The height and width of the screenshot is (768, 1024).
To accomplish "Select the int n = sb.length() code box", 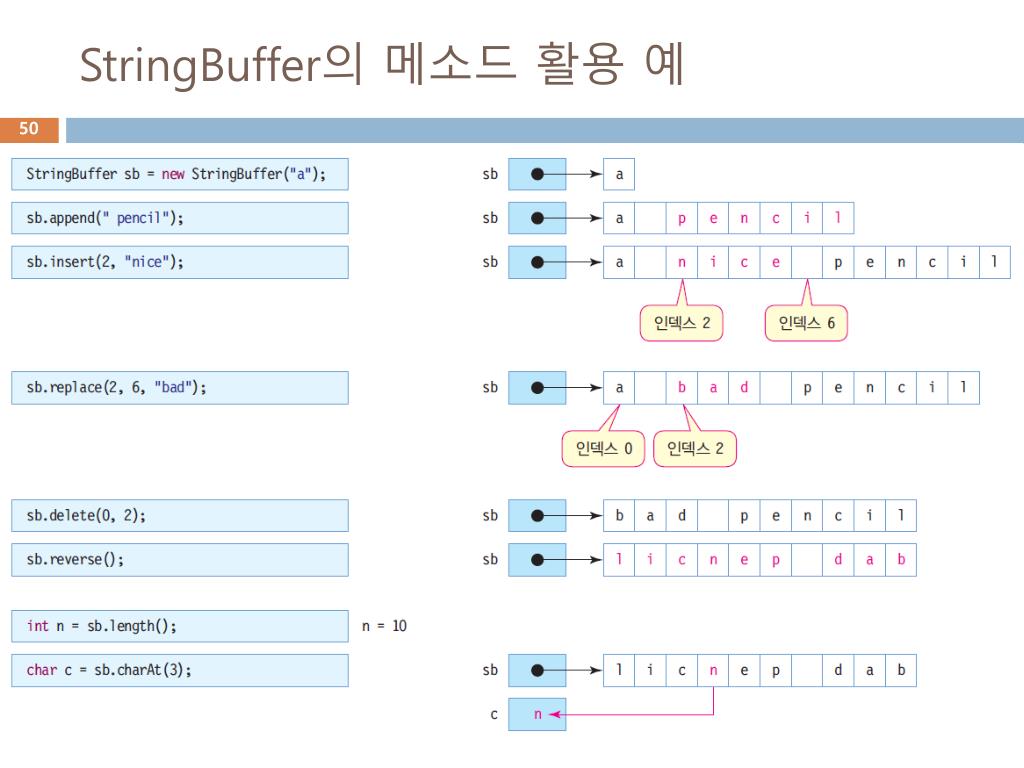I will [x=180, y=626].
